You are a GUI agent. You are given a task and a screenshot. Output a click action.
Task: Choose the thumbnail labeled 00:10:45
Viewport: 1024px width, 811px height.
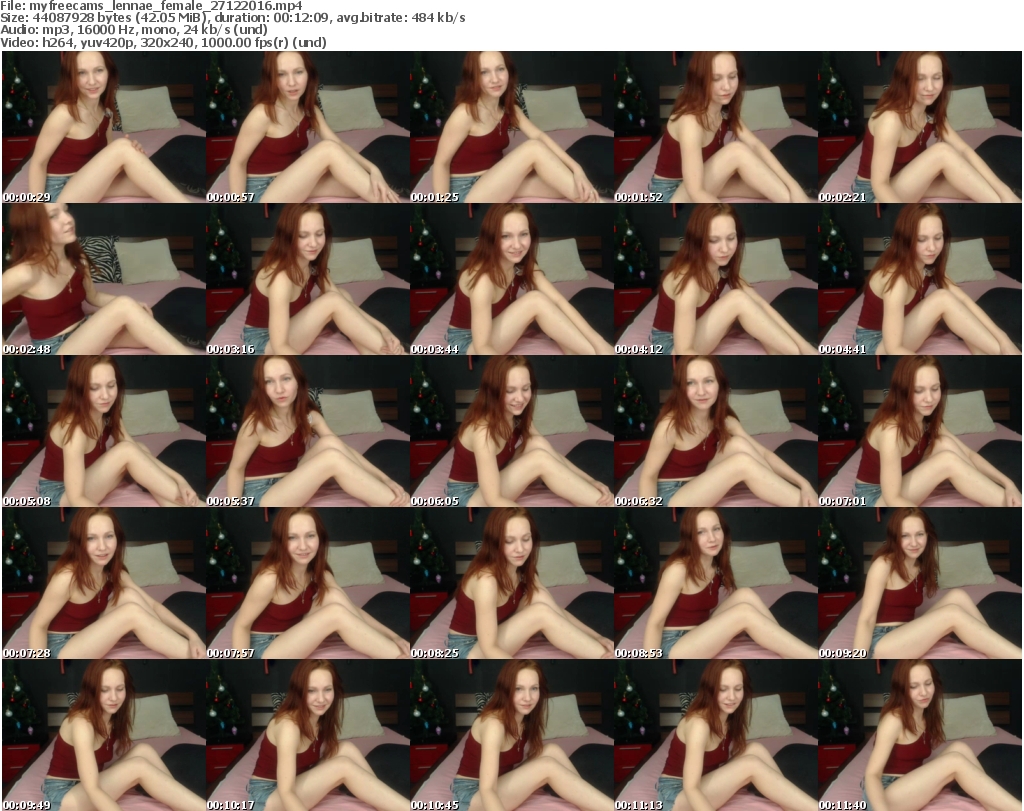511,735
